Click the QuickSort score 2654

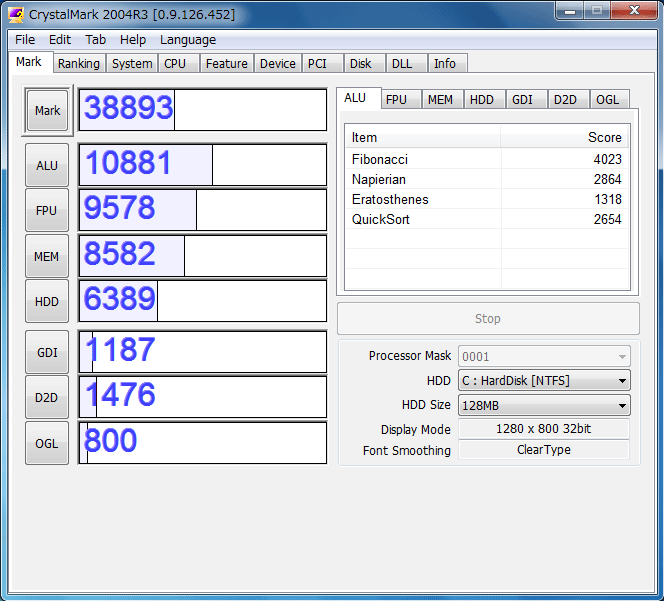[x=607, y=219]
